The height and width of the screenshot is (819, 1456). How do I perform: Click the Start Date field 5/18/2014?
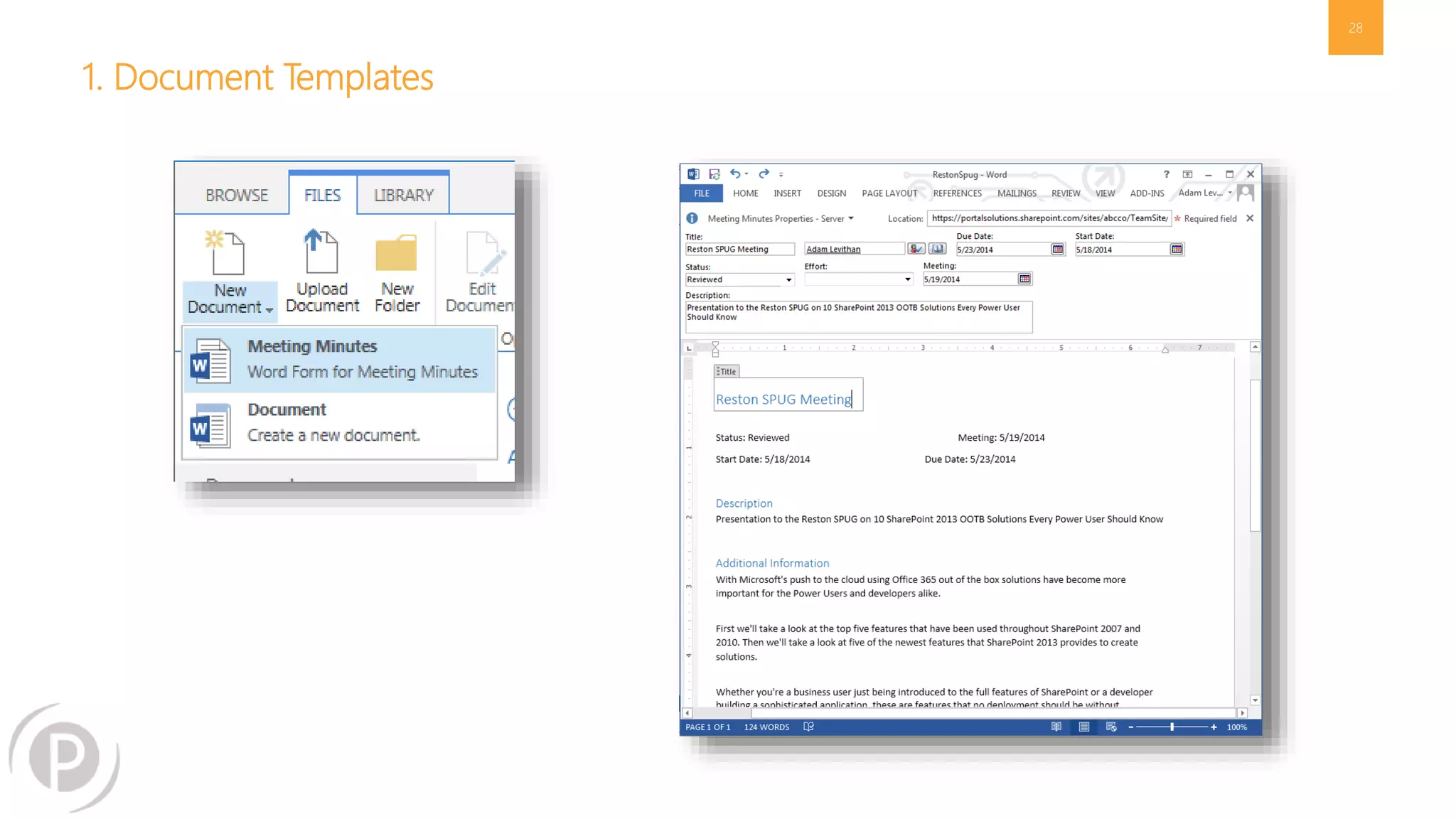1121,250
